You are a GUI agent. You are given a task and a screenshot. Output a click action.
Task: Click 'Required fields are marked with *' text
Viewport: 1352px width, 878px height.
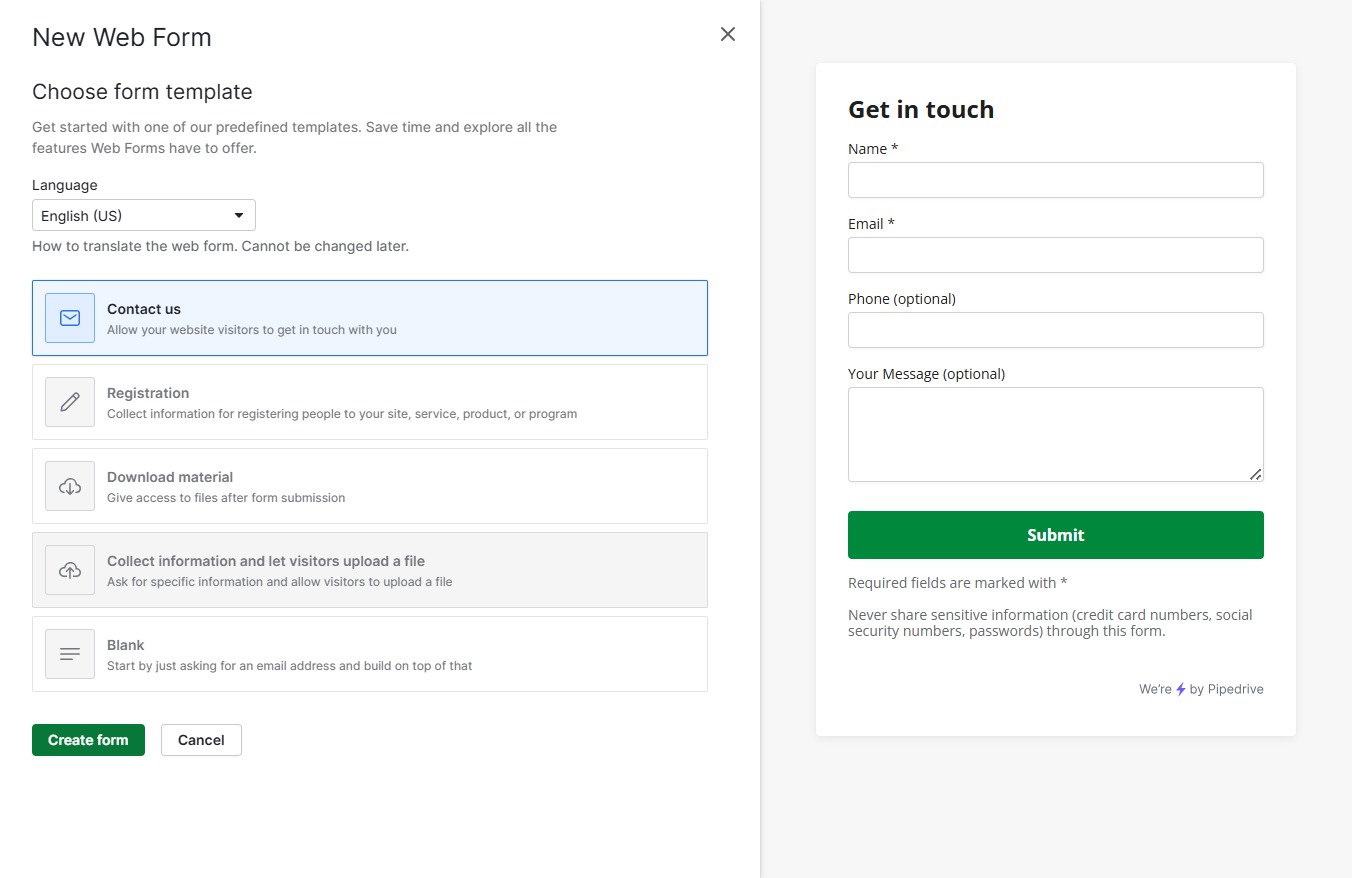(957, 582)
